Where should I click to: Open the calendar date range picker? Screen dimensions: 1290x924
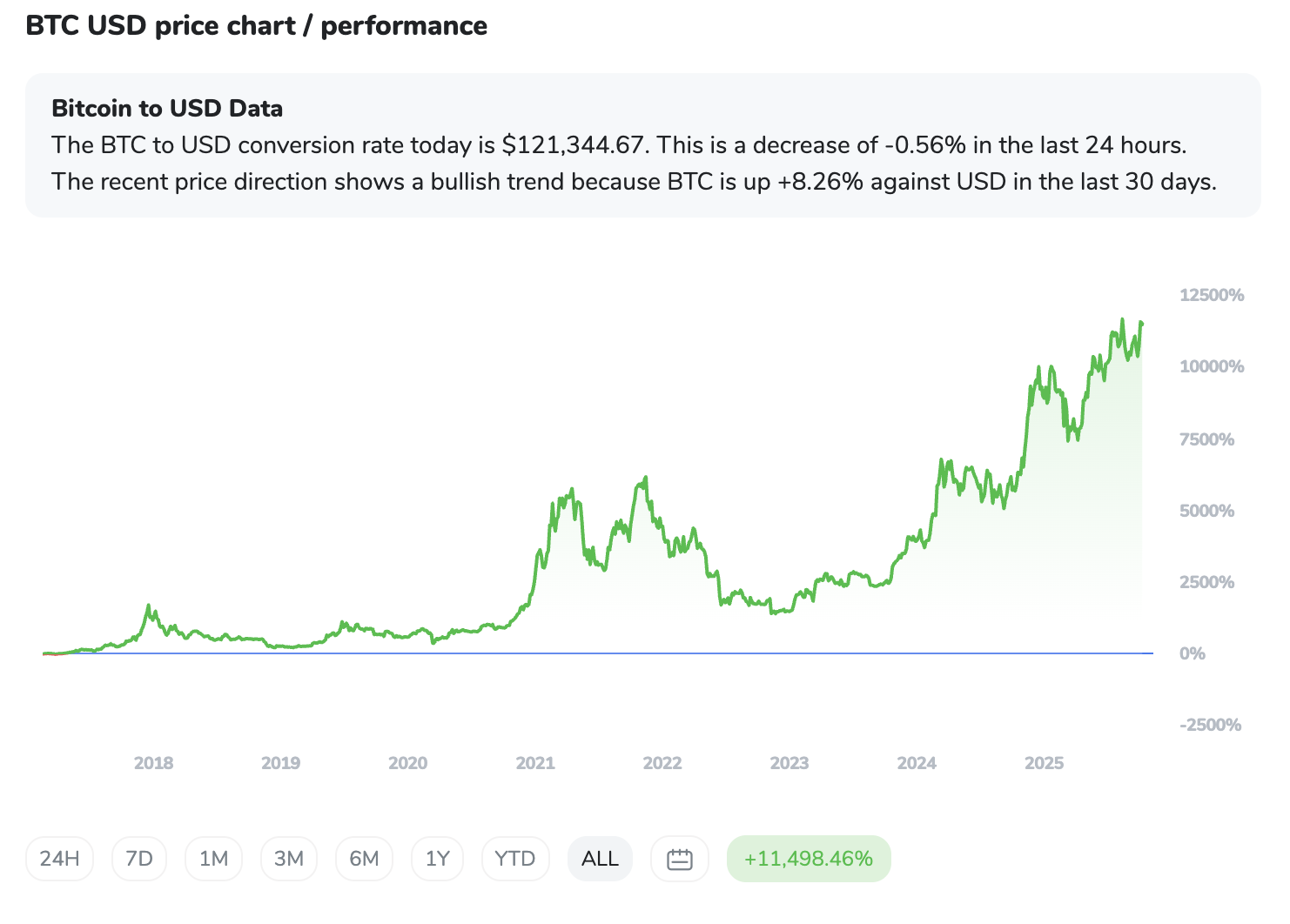coord(679,859)
